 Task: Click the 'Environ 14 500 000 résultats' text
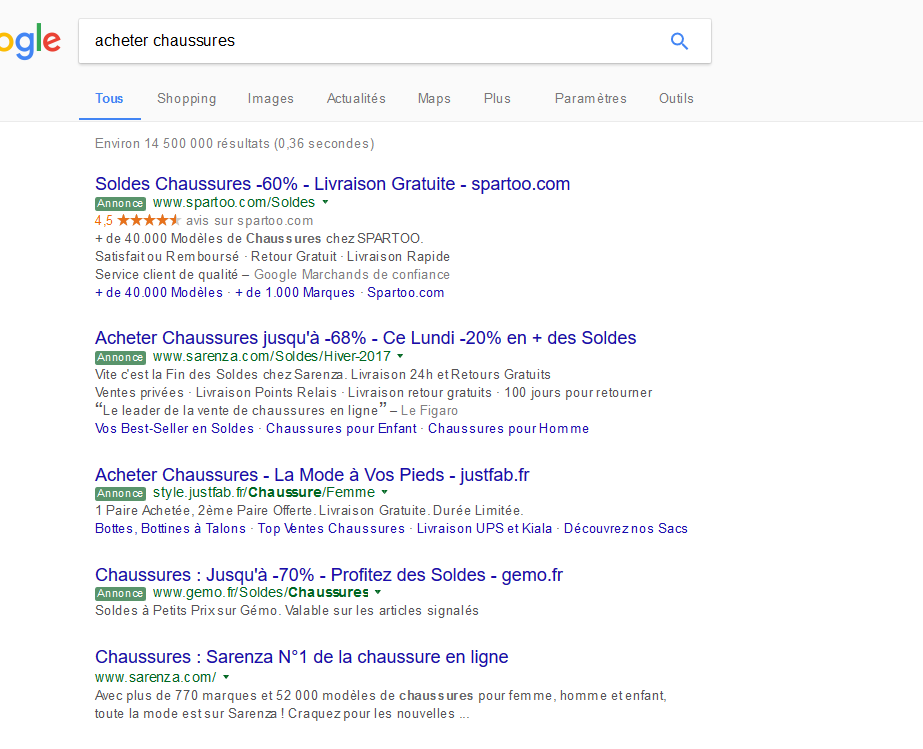(x=234, y=144)
